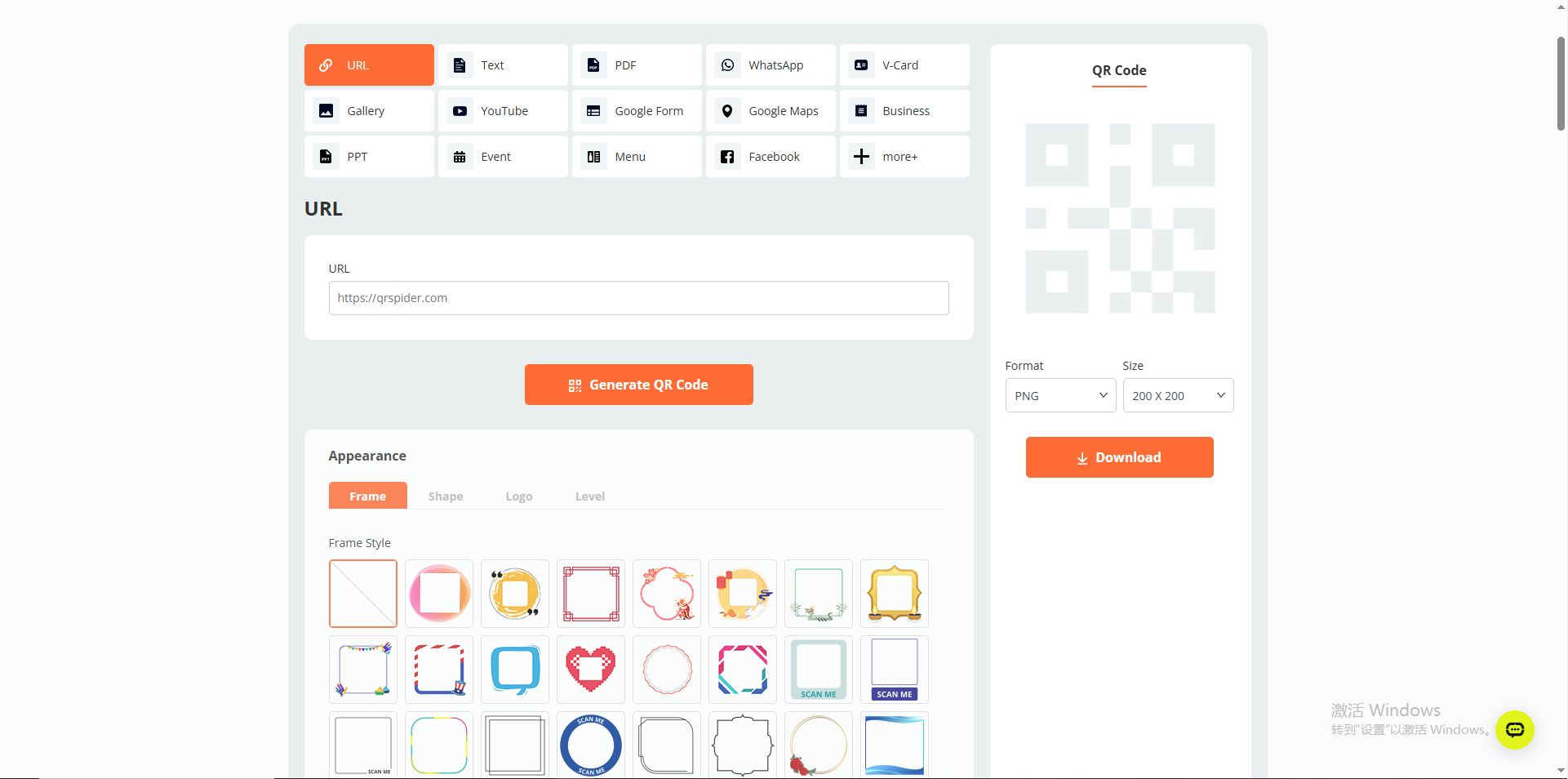Pick the thin red scalloped circle frame
This screenshot has height=779, width=1568.
click(x=667, y=670)
